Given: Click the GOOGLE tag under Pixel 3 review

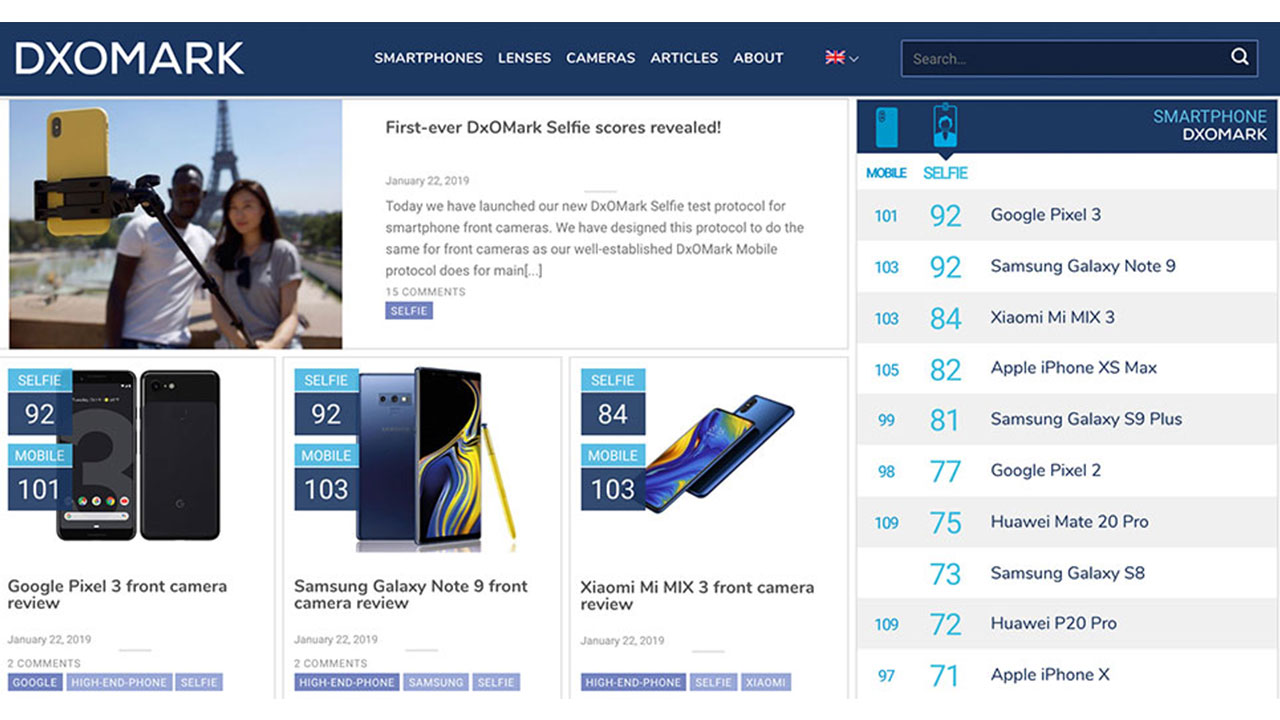Looking at the screenshot, I should coord(35,682).
